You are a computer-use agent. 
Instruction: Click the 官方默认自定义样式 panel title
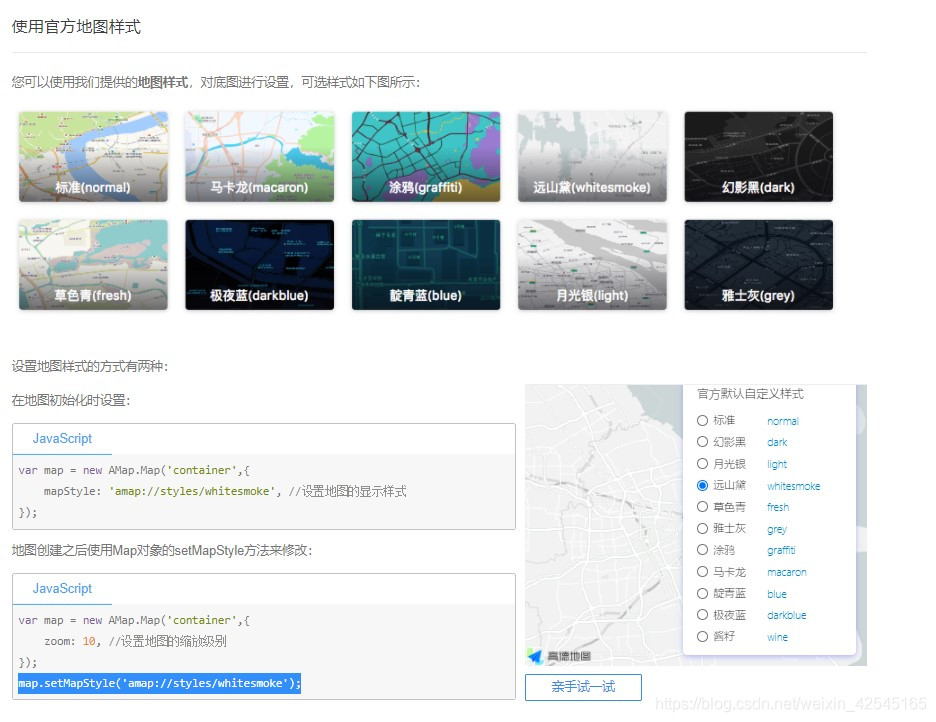[750, 394]
